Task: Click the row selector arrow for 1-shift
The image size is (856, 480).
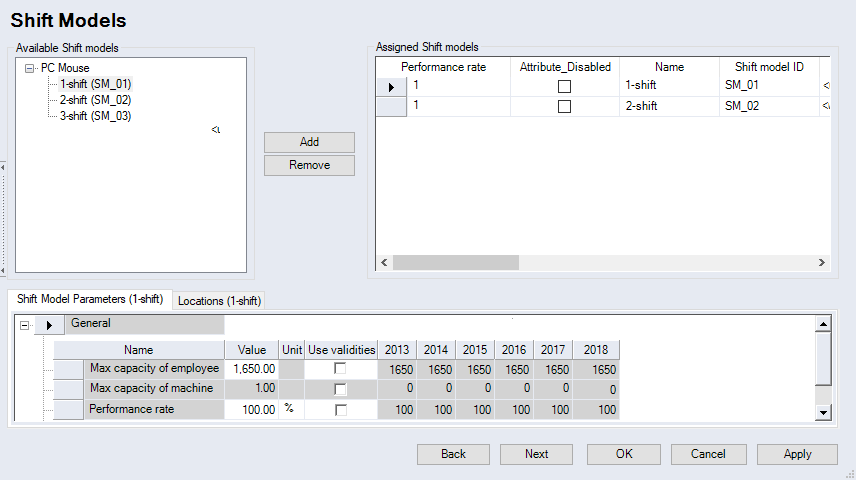Action: click(x=391, y=87)
